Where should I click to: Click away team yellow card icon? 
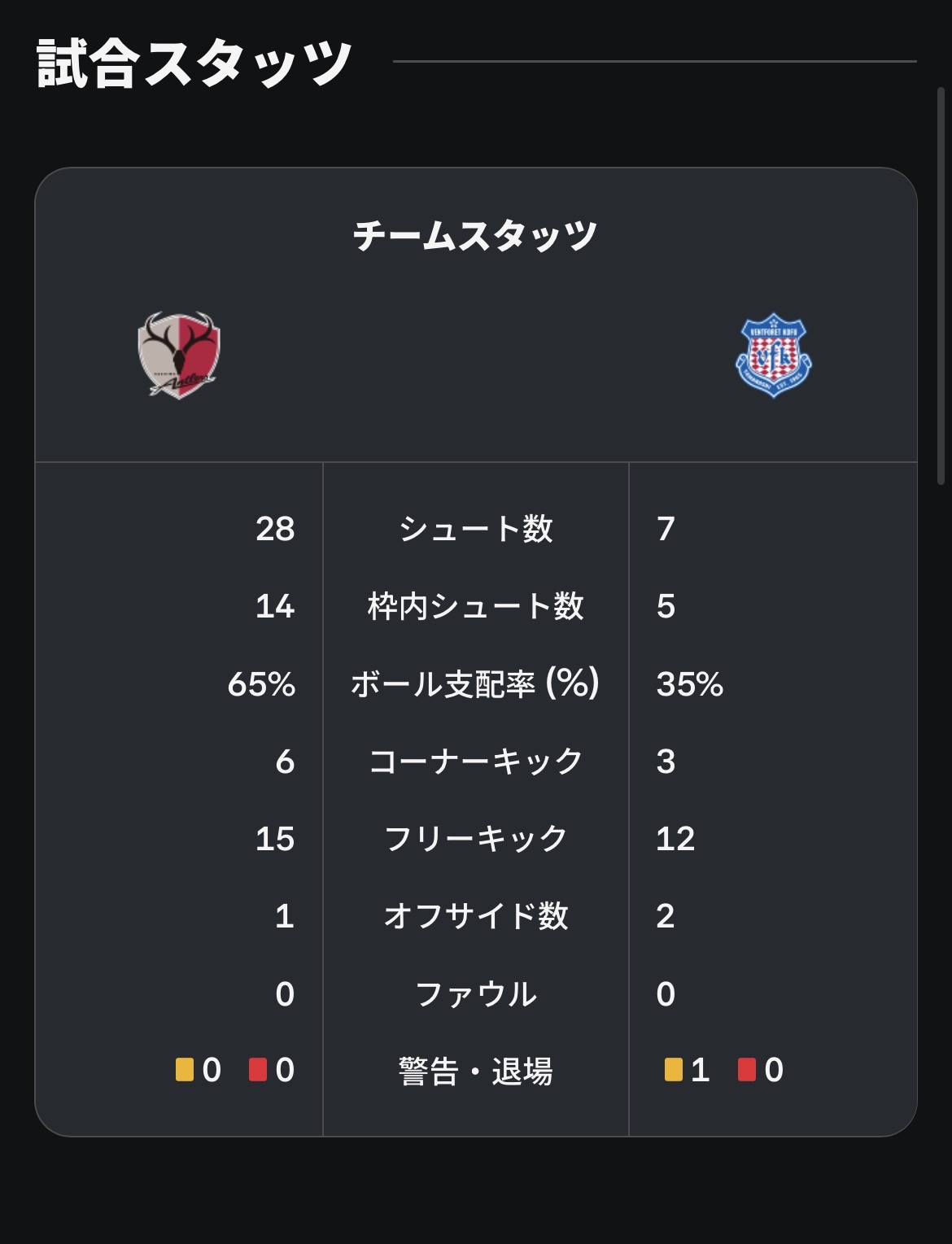(674, 1069)
